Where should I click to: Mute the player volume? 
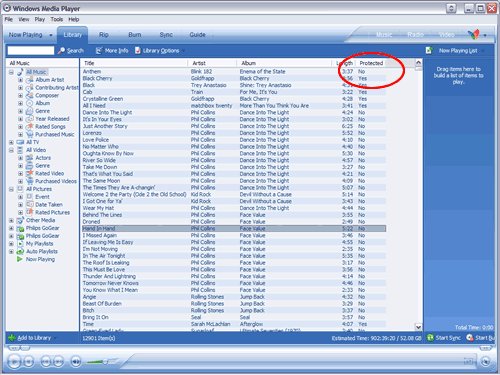click(76, 361)
